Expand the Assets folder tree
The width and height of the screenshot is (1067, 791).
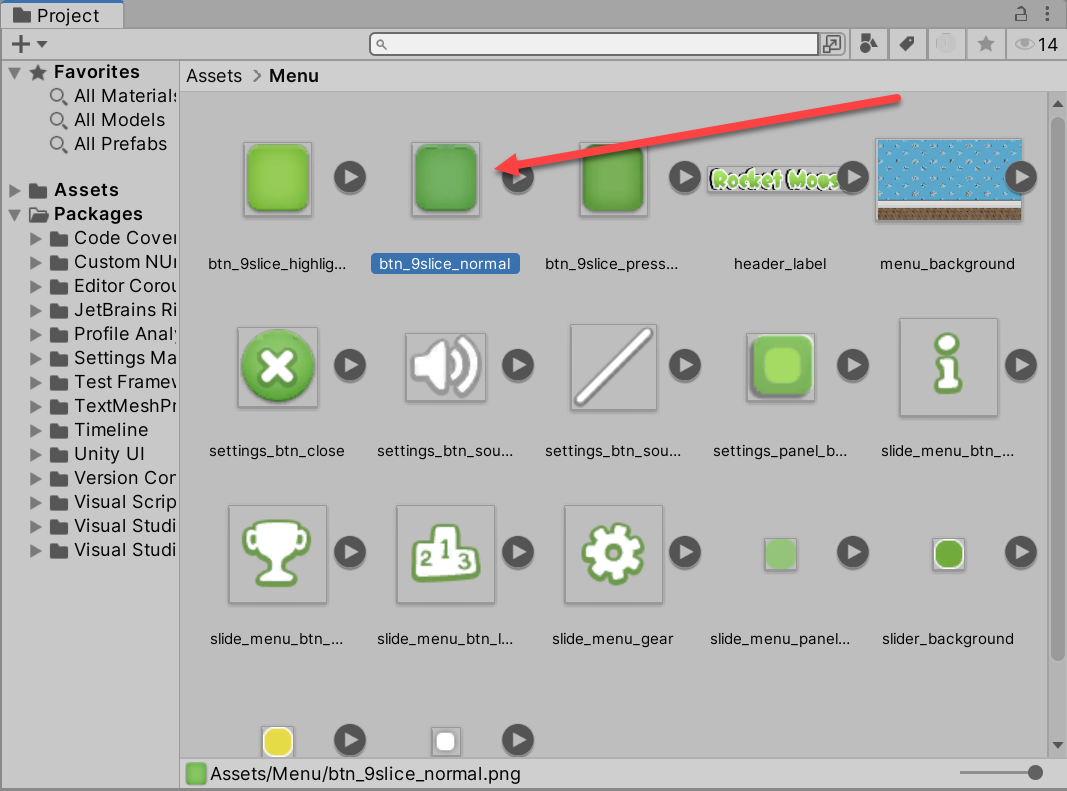14,190
